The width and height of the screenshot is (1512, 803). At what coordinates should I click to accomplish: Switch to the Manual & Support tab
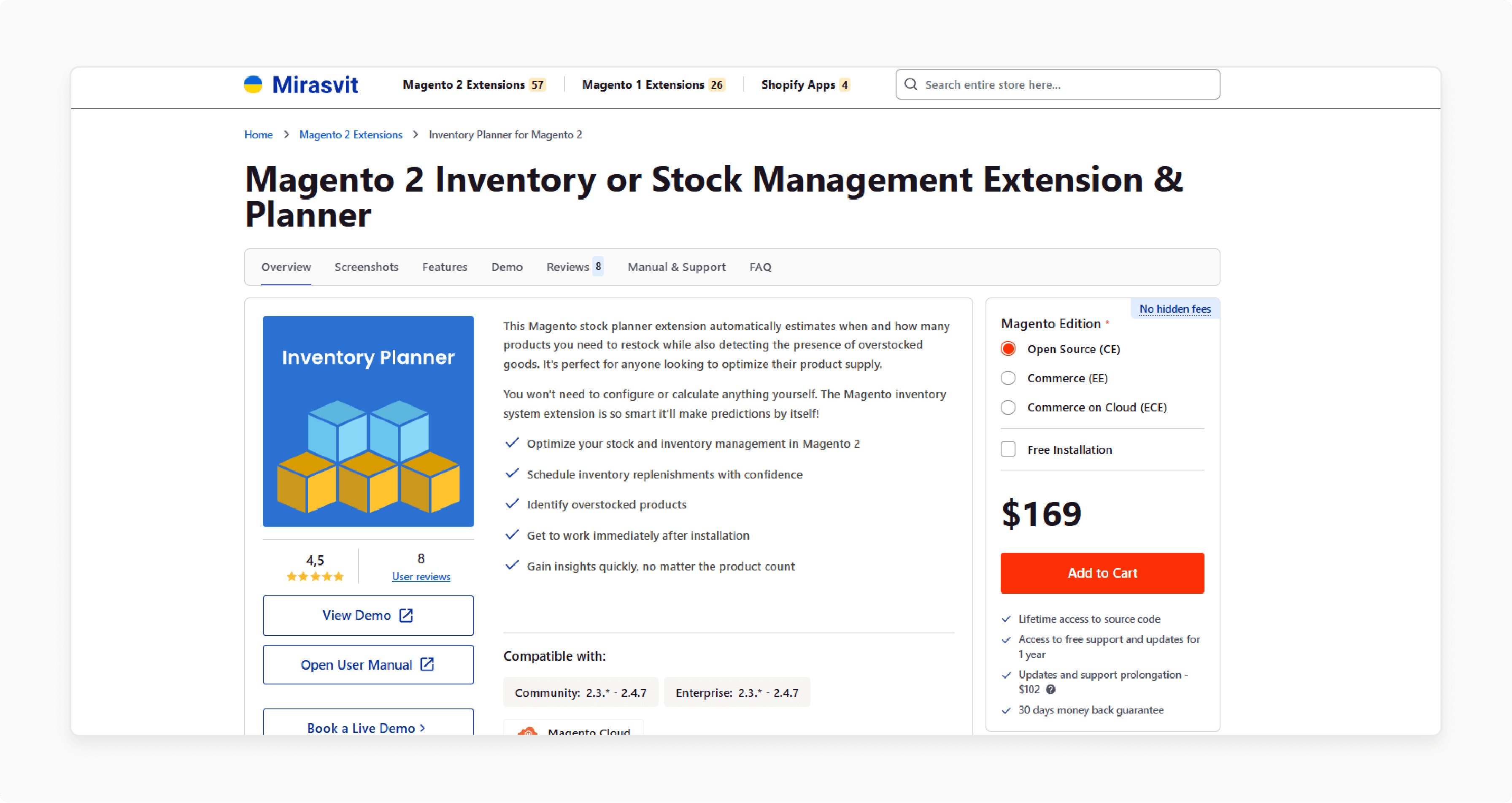676,267
